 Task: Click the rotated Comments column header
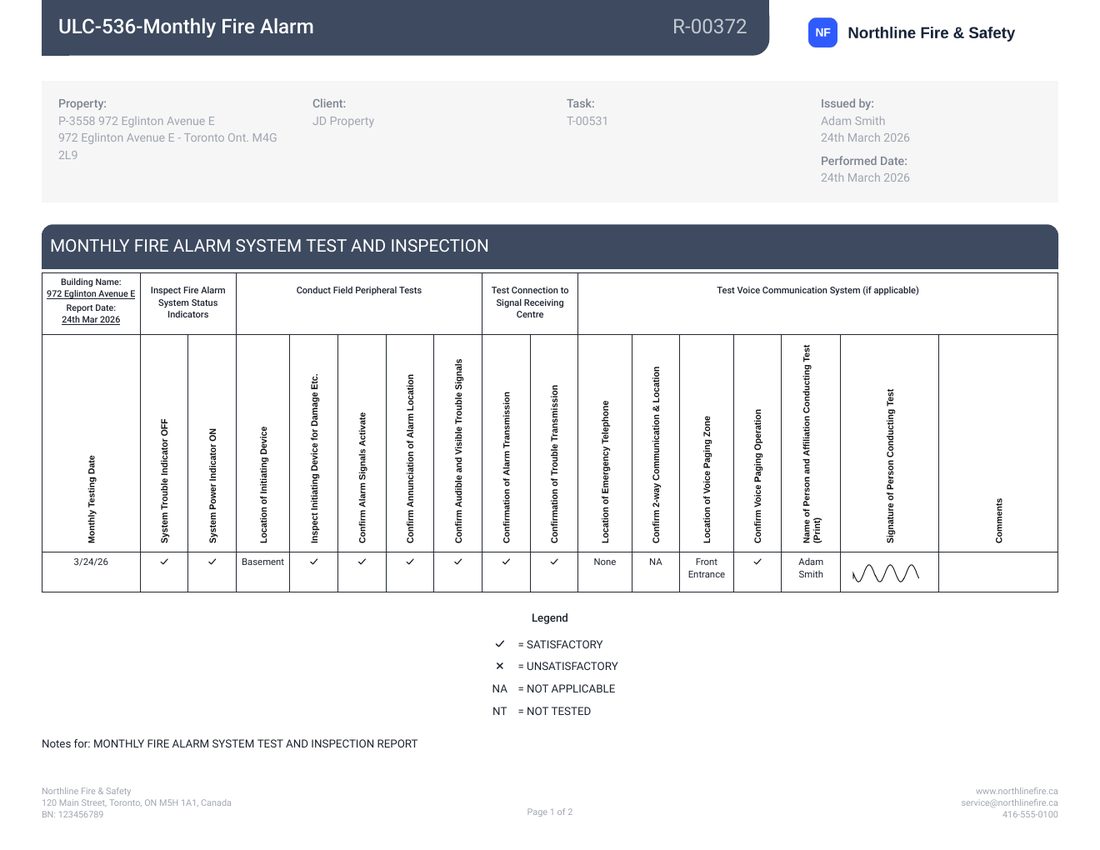pyautogui.click(x=998, y=521)
